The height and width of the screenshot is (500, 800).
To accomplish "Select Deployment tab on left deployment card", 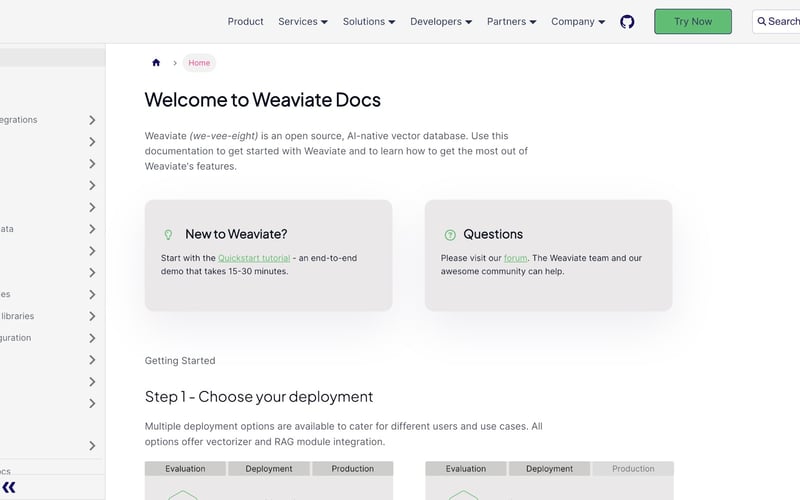I will pos(269,468).
